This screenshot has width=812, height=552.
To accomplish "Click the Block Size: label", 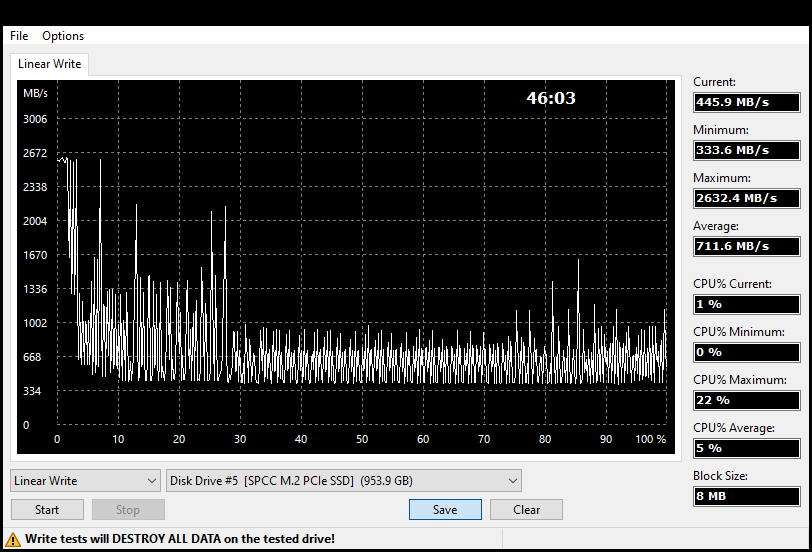I will (x=720, y=476).
